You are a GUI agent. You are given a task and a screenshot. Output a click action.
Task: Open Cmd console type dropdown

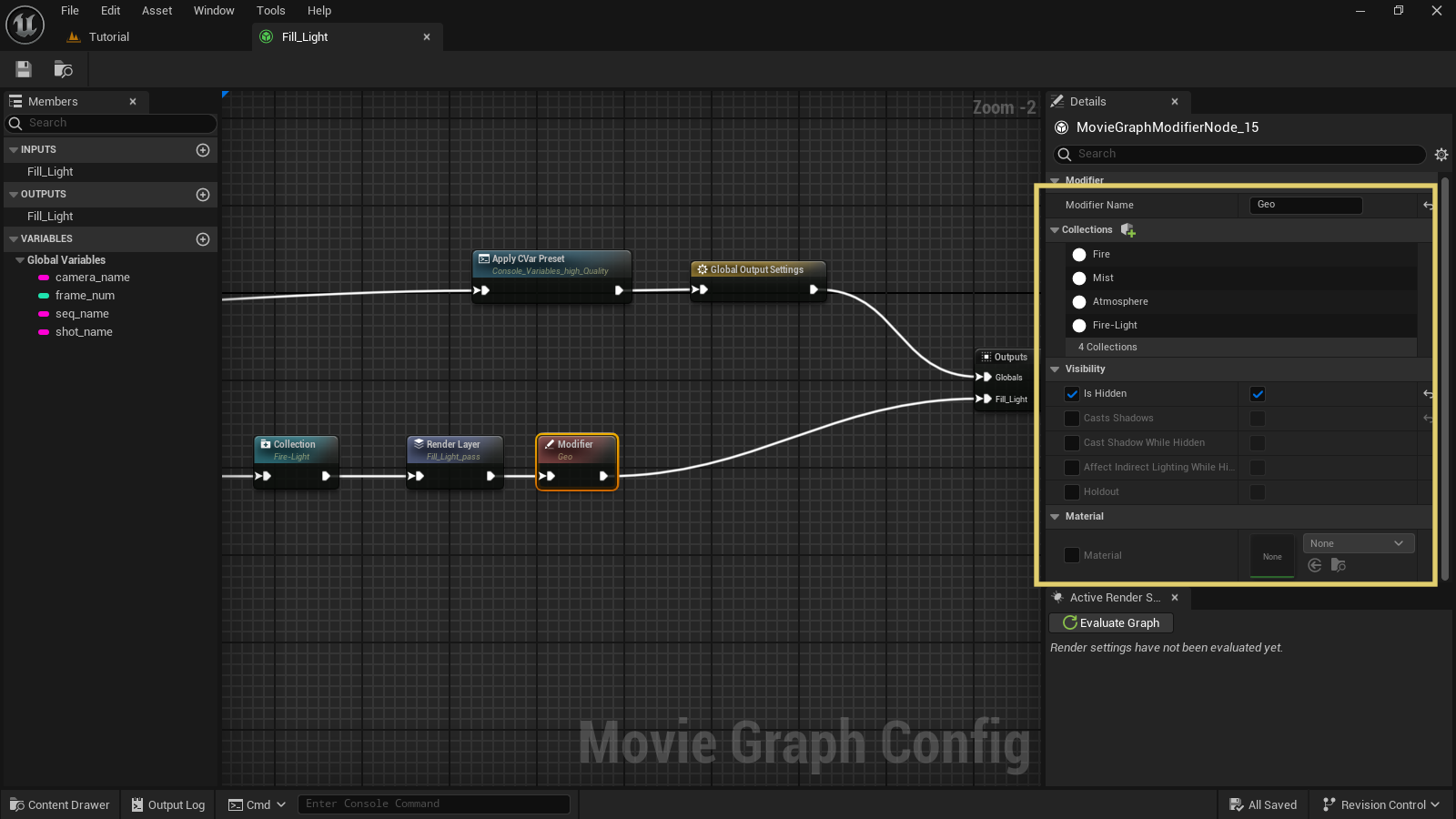(257, 804)
